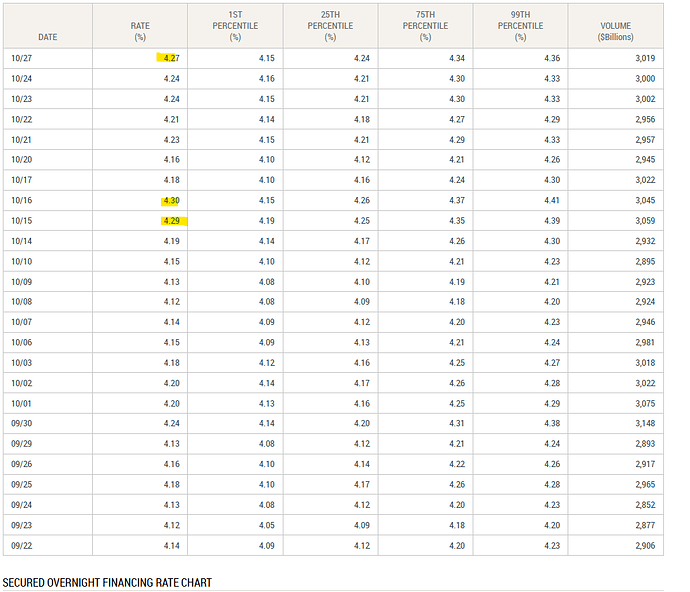The height and width of the screenshot is (592, 690).
Task: Click the highlighted 4.29 rate for 10/15
Action: (x=171, y=220)
